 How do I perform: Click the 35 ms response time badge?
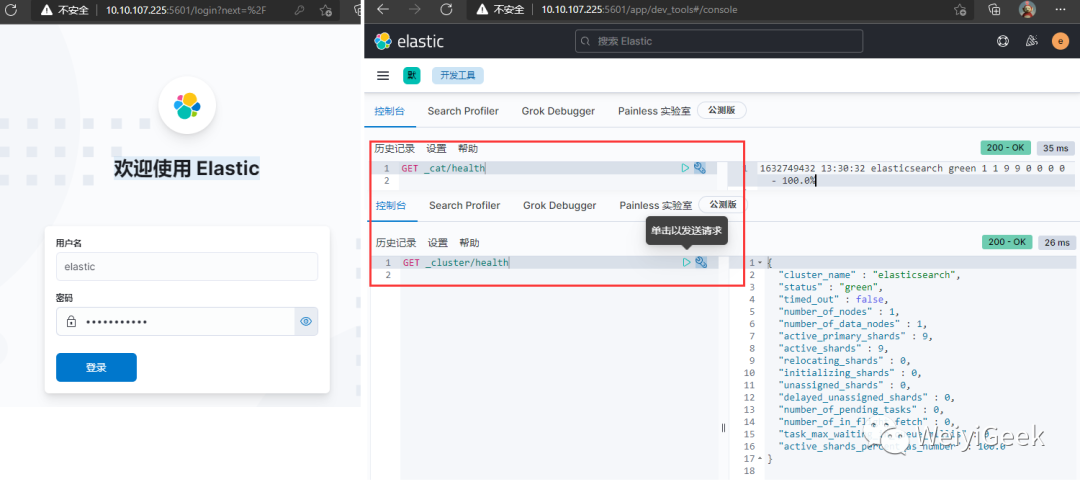point(1056,148)
